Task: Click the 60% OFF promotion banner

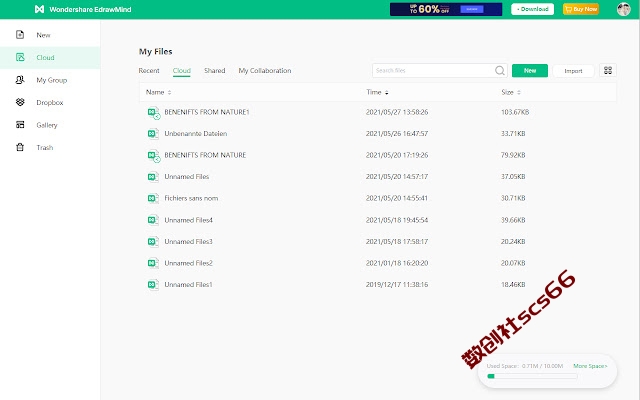Action: coord(446,9)
